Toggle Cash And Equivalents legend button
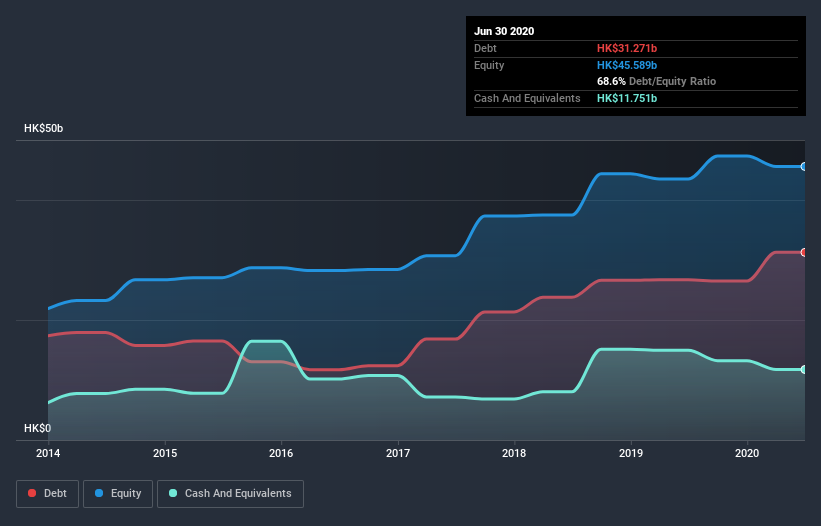Screen dimensions: 821x526 [x=230, y=494]
